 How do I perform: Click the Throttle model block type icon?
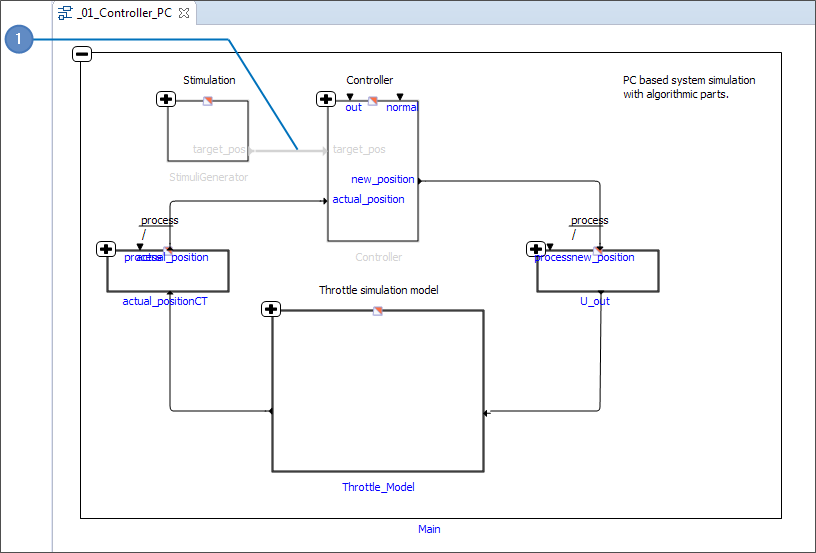[378, 310]
